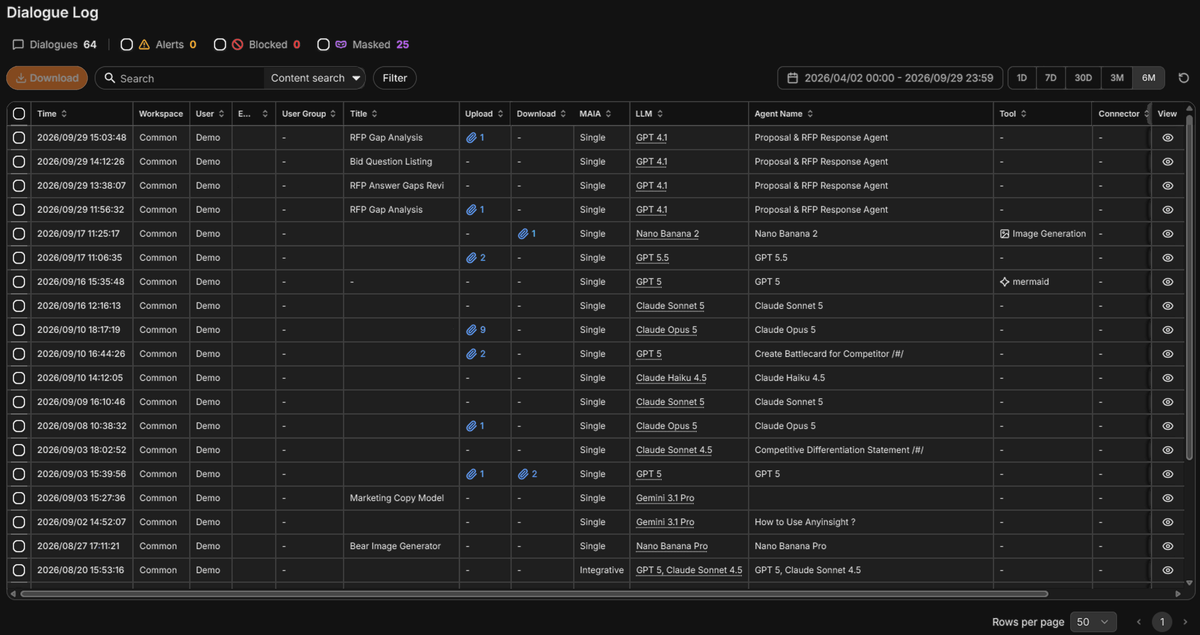Click 'Bid Question Listing' title cell
Image resolution: width=1200 pixels, height=635 pixels.
[391, 162]
